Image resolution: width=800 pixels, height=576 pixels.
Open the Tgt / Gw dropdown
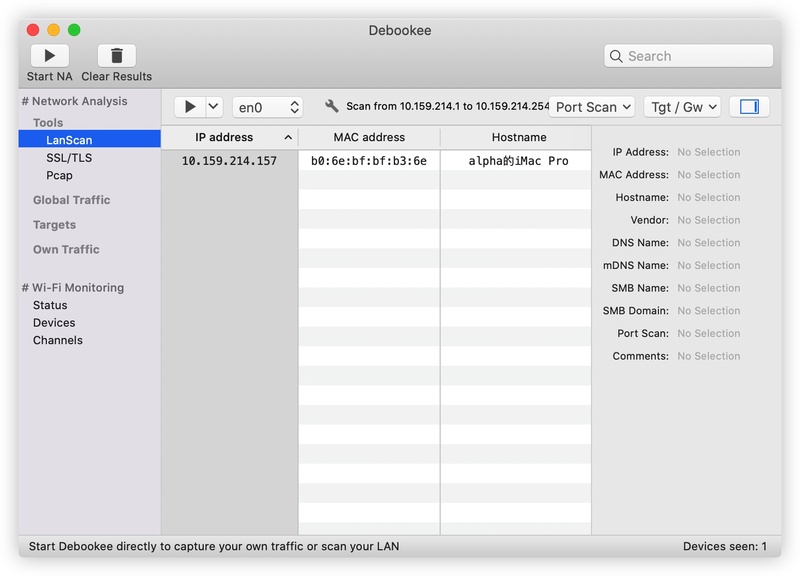point(683,107)
